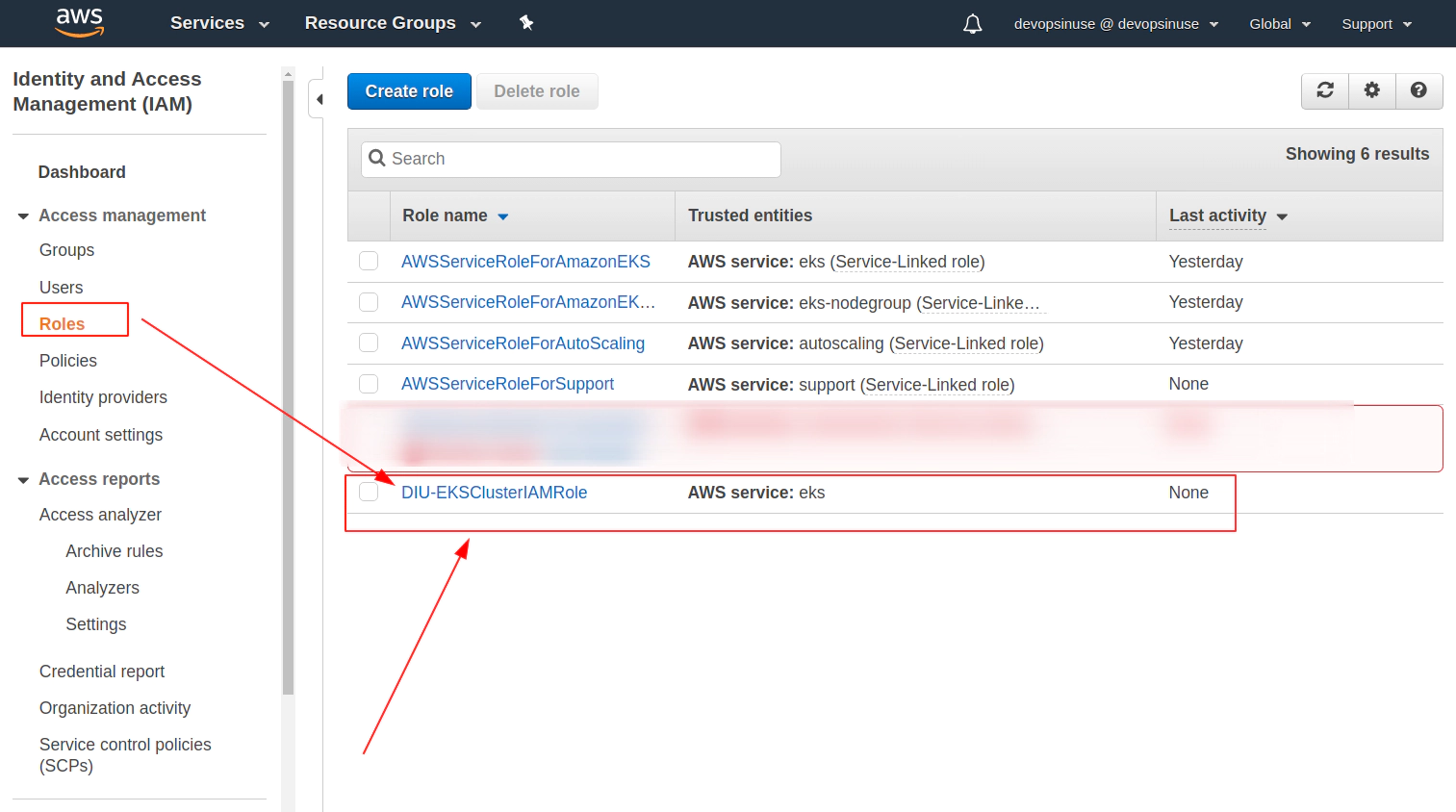Open Service control policies (SCPs)
Screen dimensions: 1456x812
tap(125, 755)
